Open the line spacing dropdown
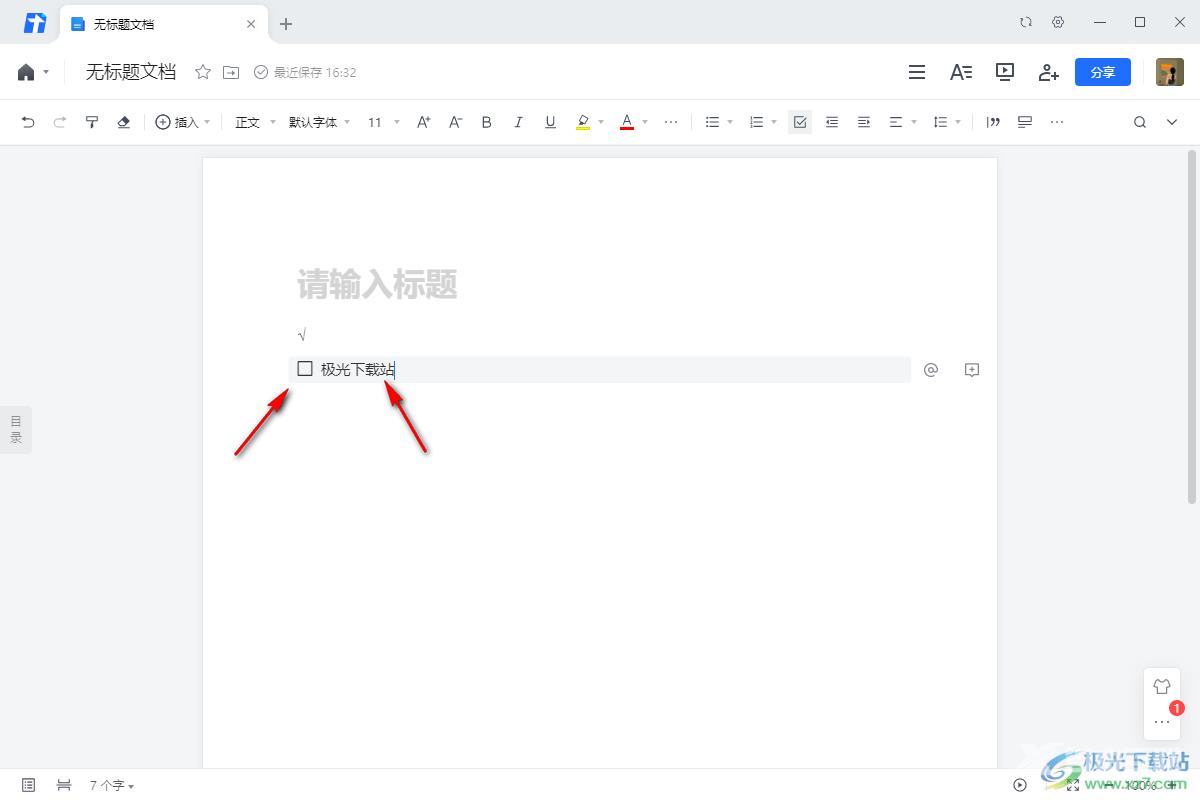The width and height of the screenshot is (1200, 800). point(947,122)
